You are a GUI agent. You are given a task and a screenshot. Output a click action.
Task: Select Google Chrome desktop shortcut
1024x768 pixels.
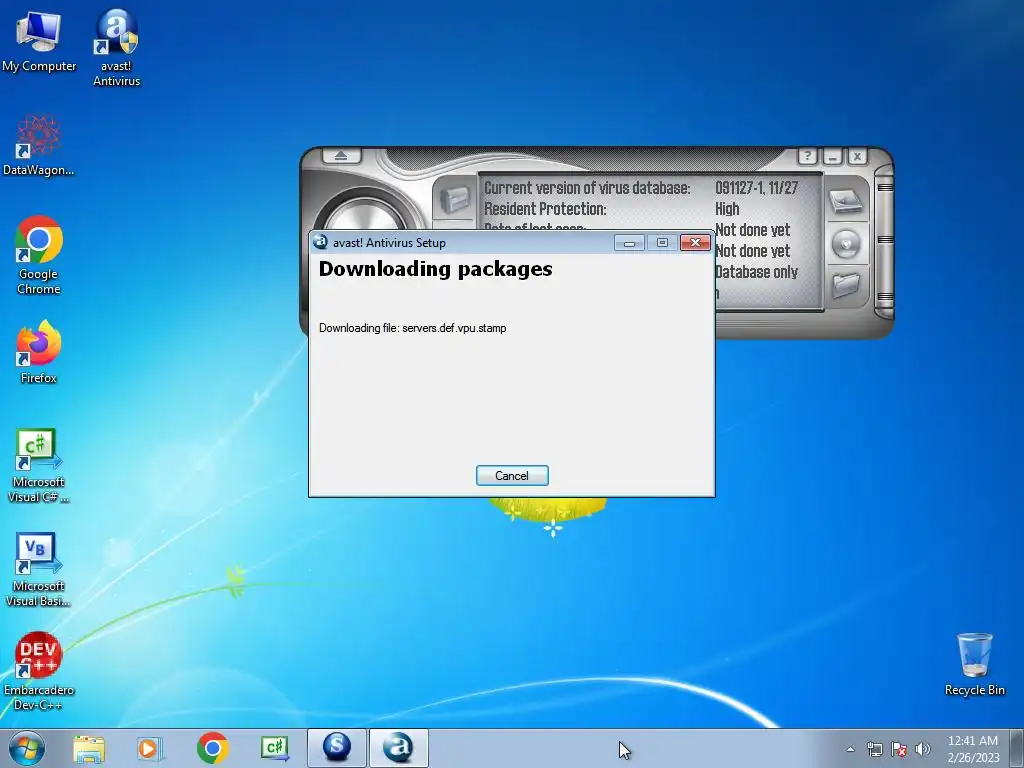(x=39, y=255)
